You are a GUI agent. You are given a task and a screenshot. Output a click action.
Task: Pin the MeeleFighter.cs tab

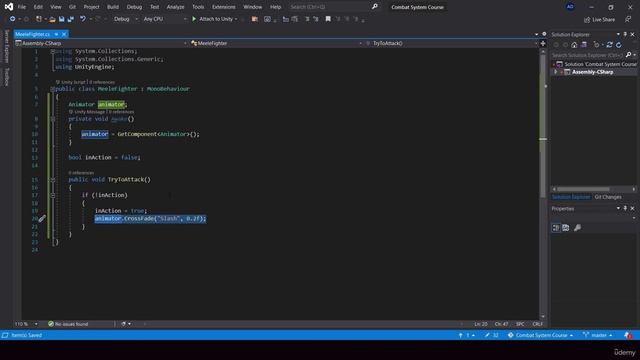[56, 34]
